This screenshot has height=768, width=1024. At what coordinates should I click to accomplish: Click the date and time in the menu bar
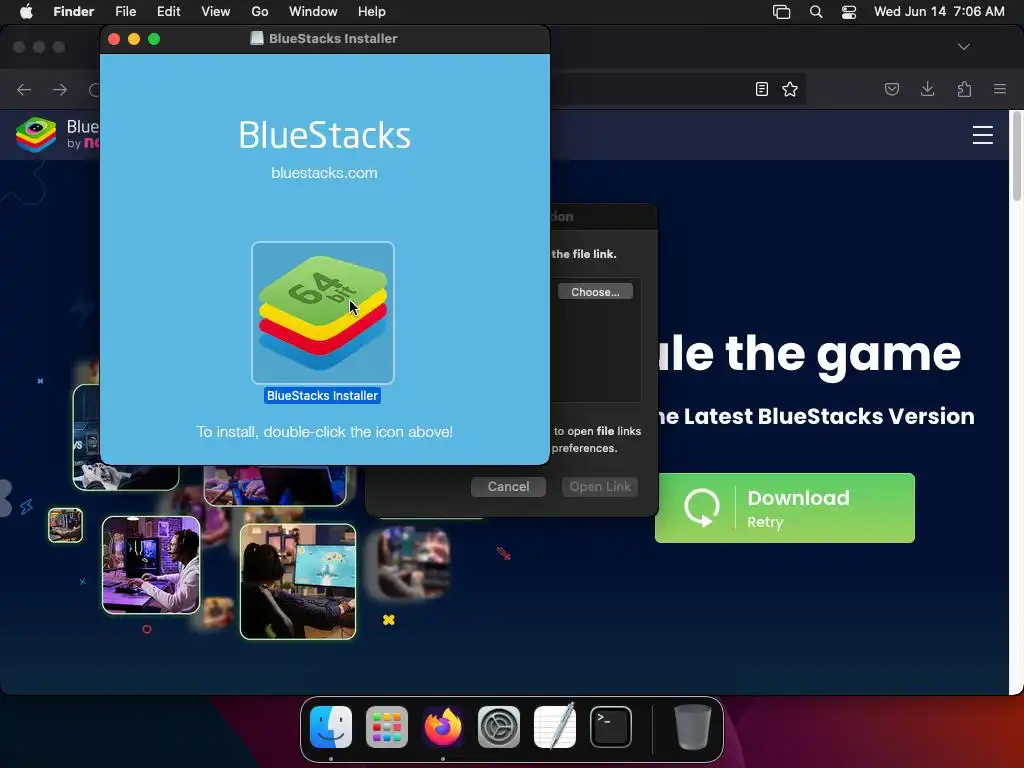(x=939, y=12)
